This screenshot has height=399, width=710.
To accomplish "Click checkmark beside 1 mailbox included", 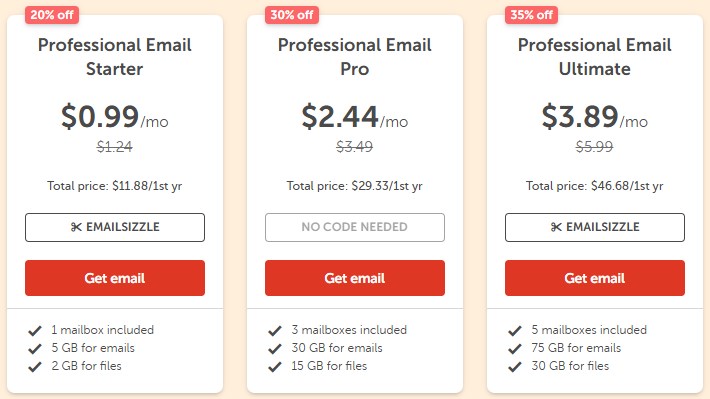I will pyautogui.click(x=35, y=331).
